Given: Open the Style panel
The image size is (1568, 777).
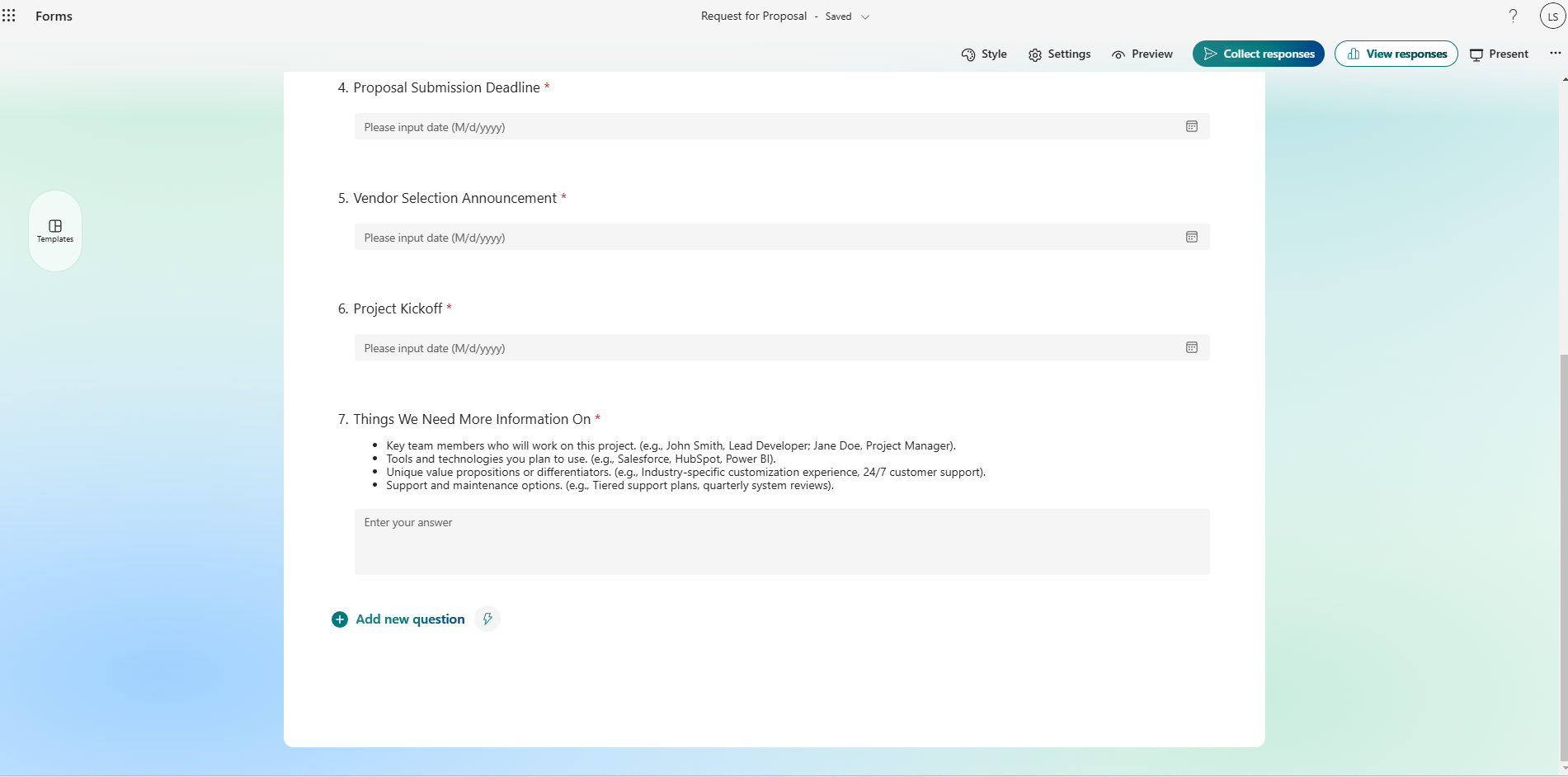Looking at the screenshot, I should [984, 54].
